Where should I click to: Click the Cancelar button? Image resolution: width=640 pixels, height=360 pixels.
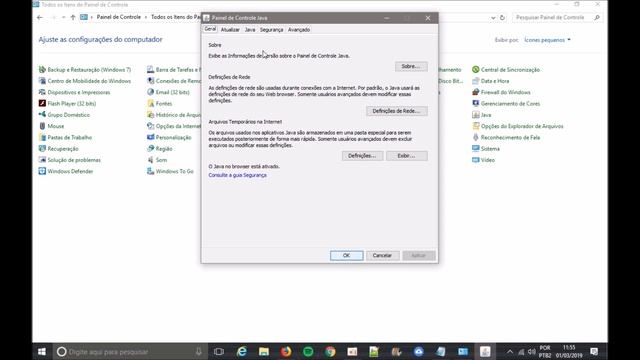(382, 256)
